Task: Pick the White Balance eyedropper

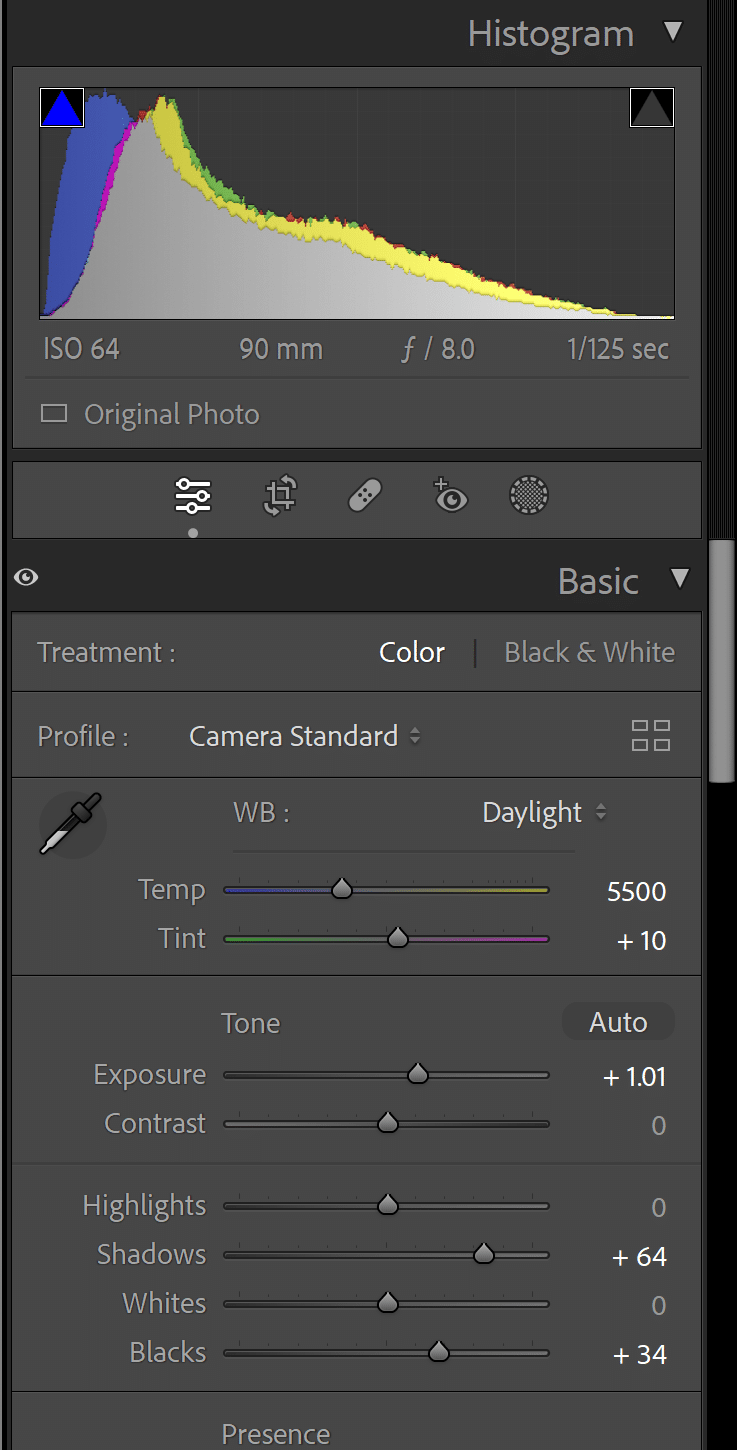Action: (x=71, y=824)
